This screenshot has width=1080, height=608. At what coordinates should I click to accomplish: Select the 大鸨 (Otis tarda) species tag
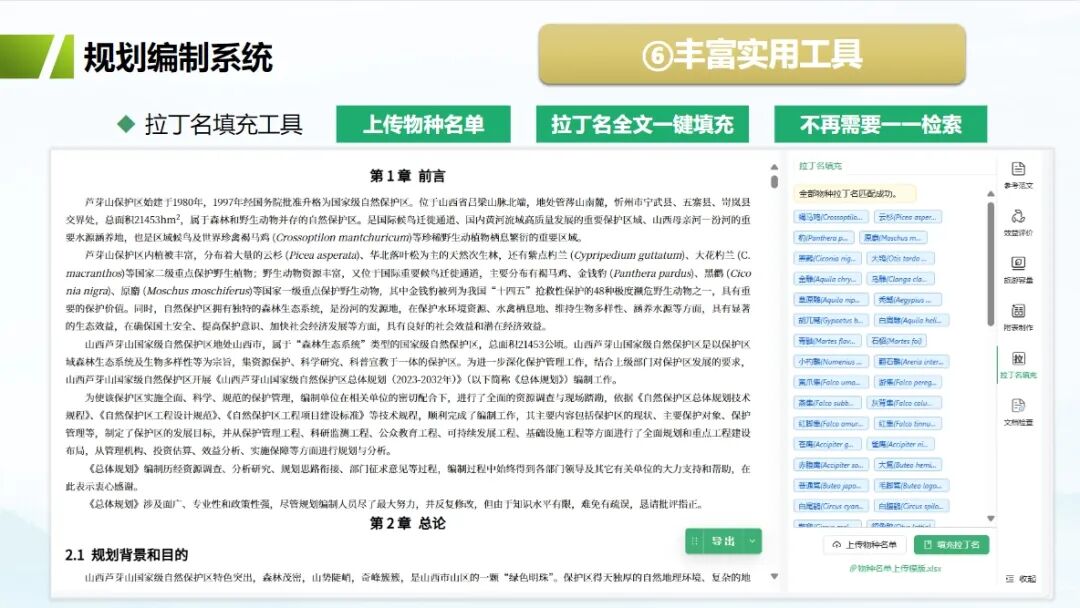point(900,258)
